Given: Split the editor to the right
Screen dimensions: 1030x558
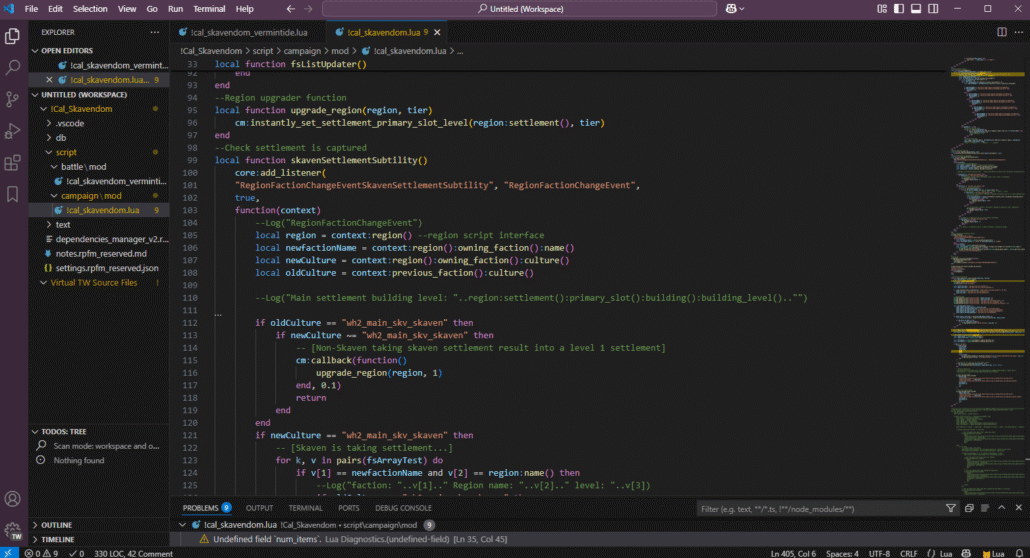Looking at the screenshot, I should (x=1002, y=32).
